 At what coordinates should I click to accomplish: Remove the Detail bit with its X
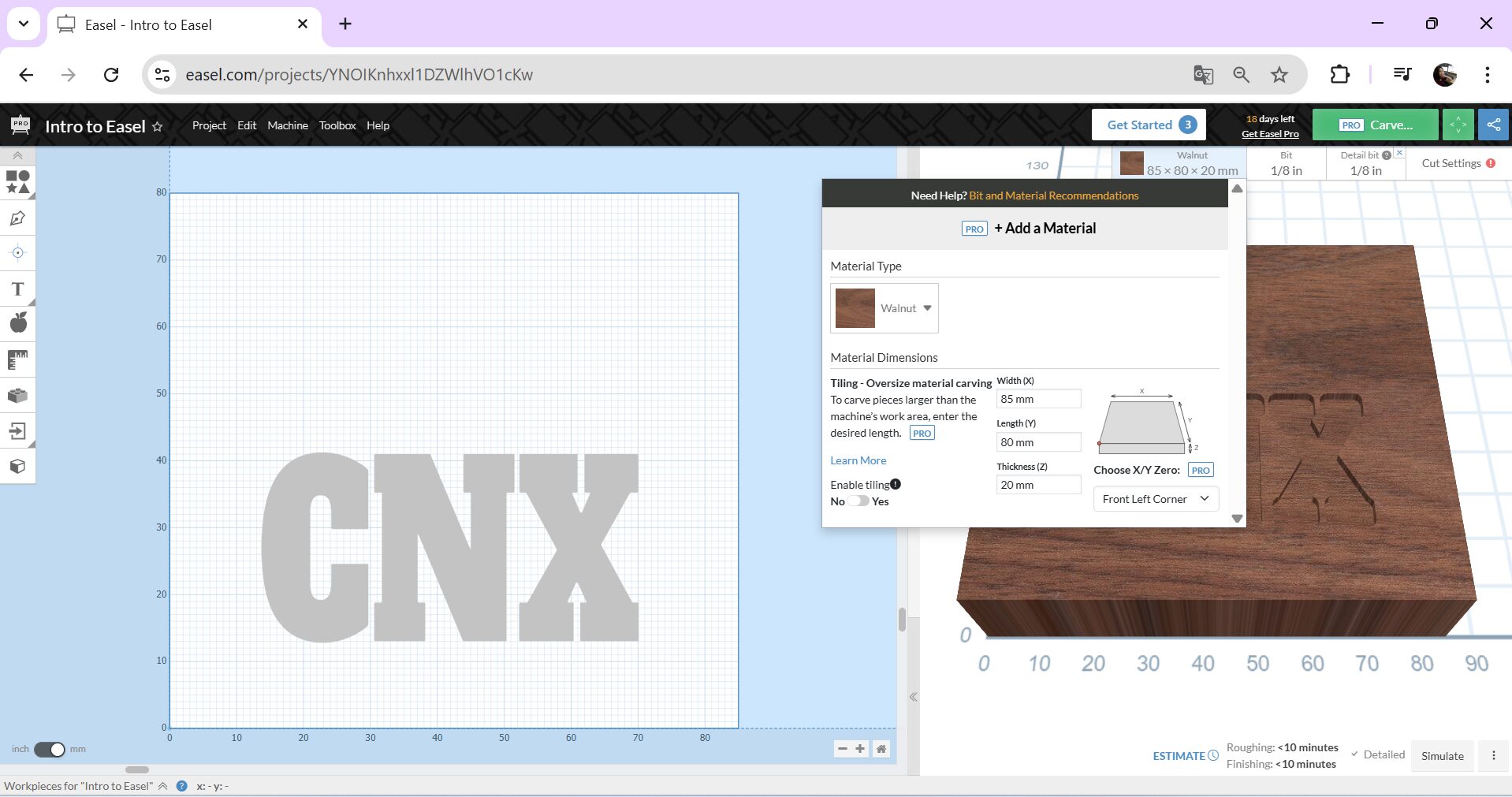[1399, 152]
